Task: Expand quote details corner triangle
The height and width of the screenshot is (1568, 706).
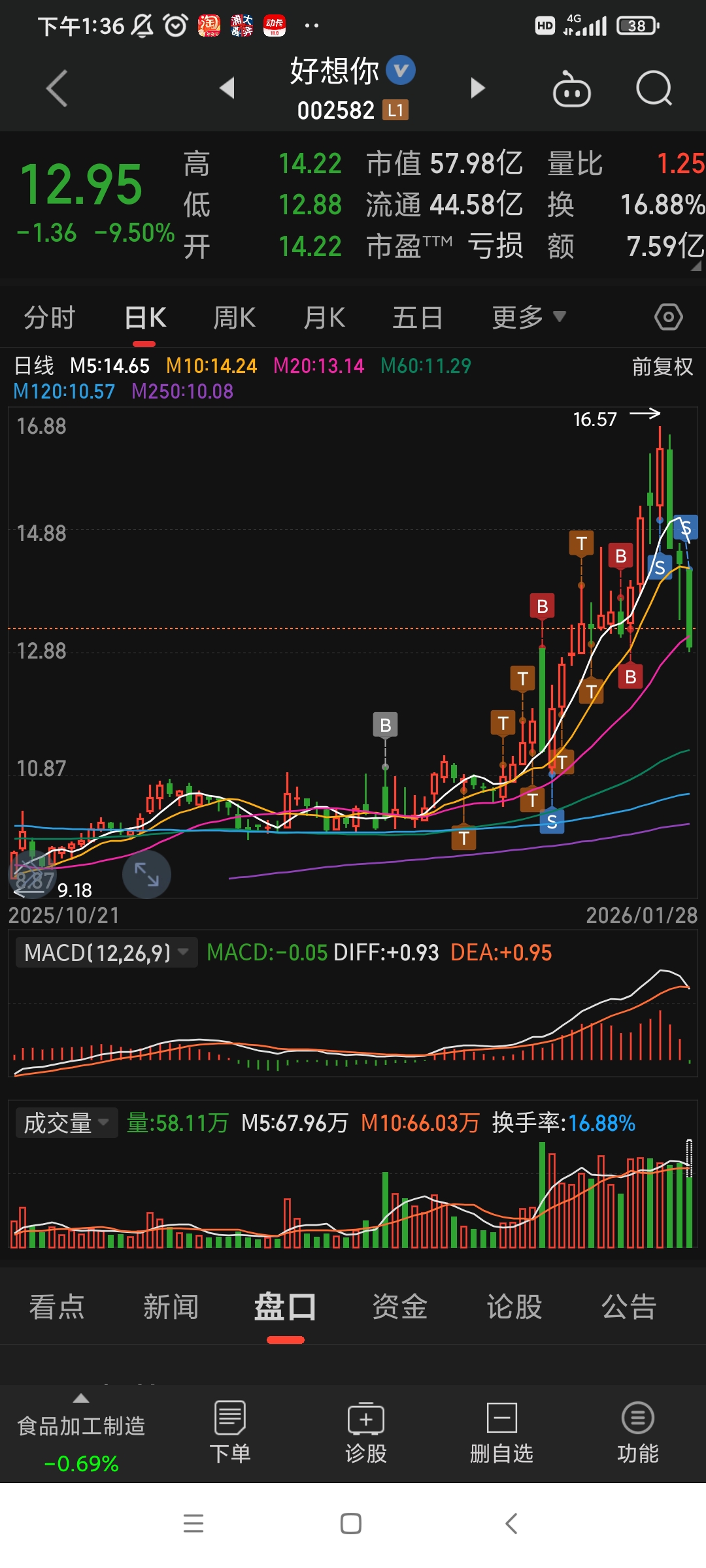Action: 696,265
